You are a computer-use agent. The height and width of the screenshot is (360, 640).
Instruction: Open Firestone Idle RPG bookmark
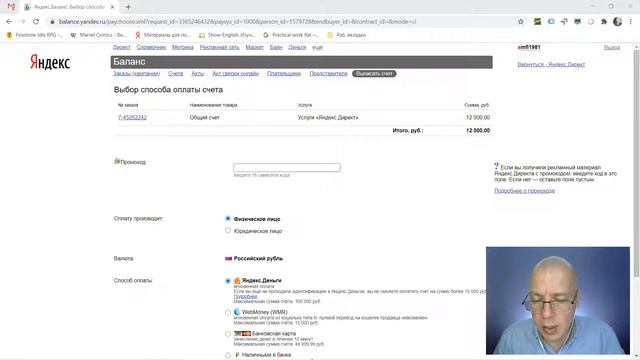35,35
